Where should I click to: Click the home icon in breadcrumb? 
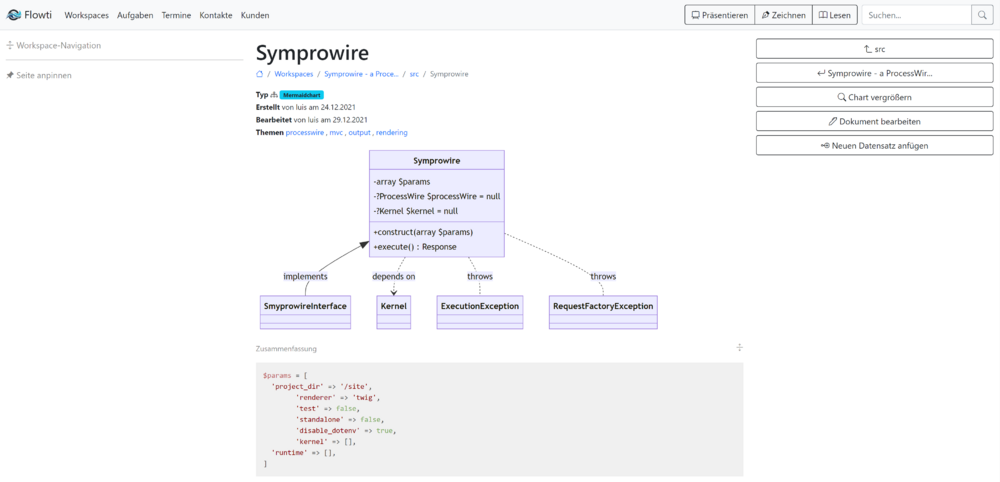click(x=260, y=74)
